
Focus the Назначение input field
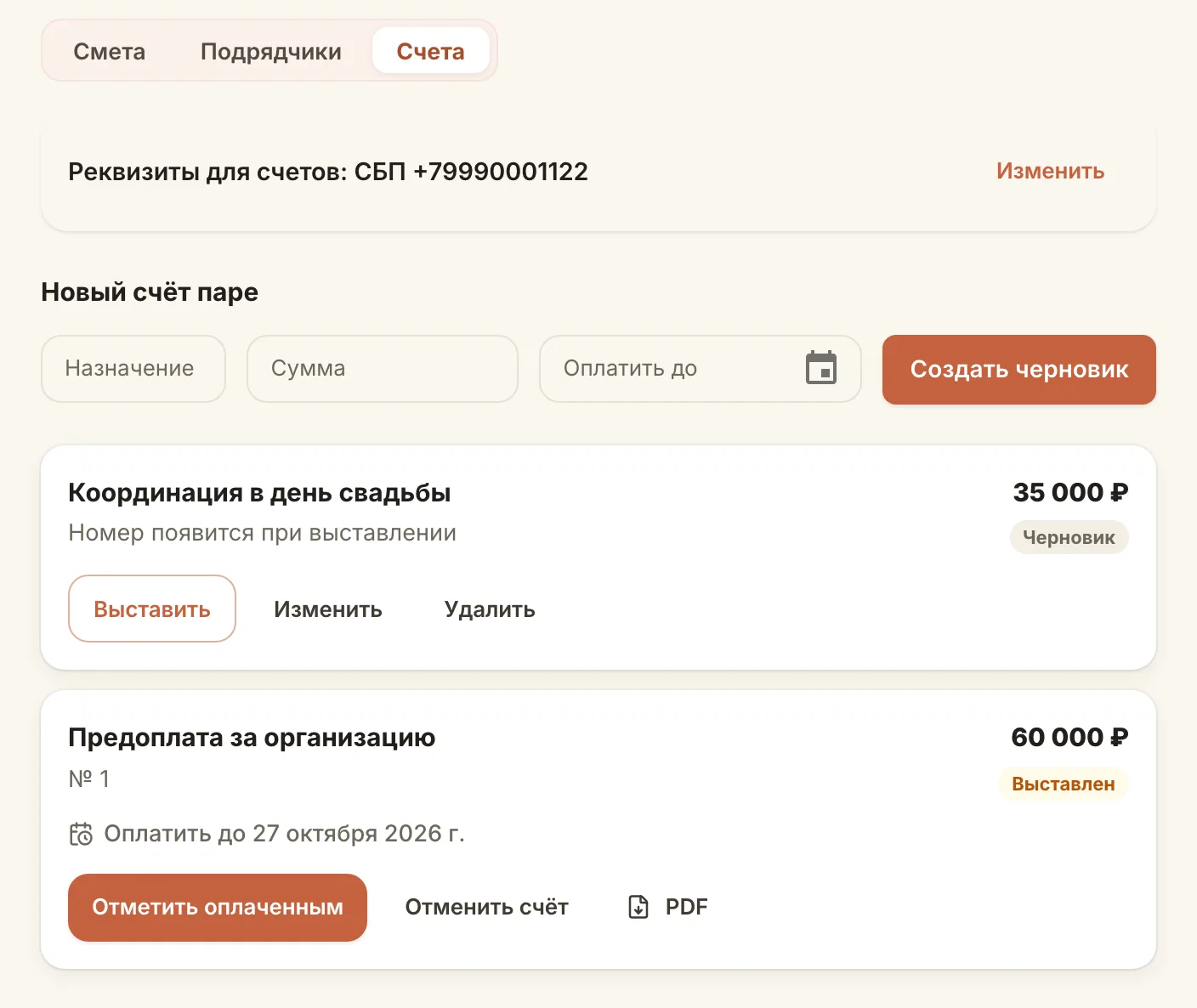[133, 369]
